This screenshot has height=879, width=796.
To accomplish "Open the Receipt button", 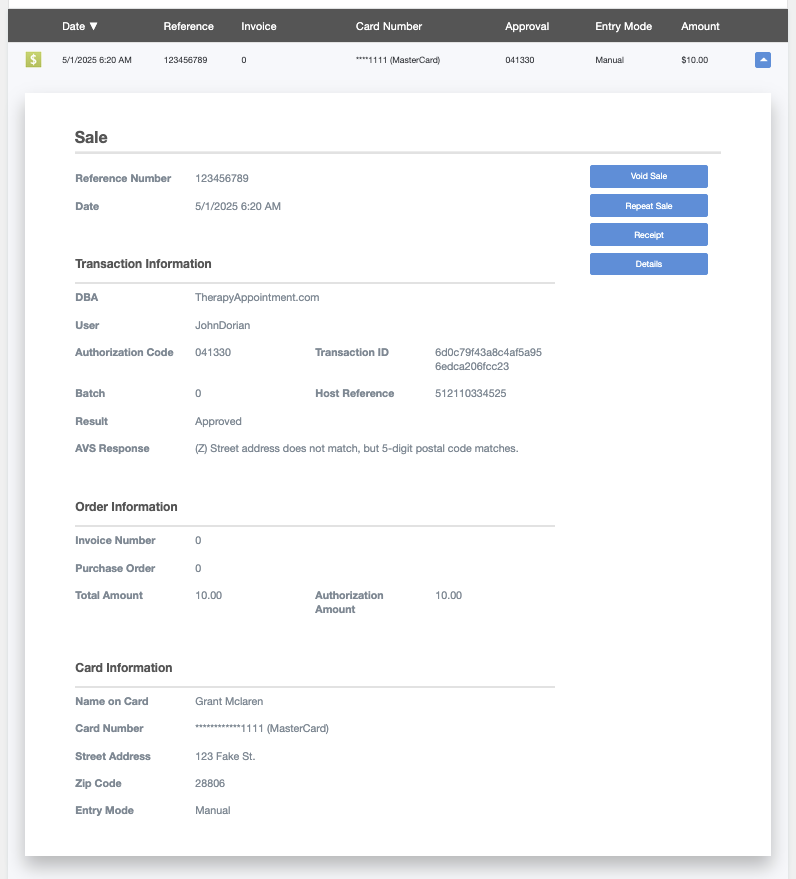I will point(649,235).
